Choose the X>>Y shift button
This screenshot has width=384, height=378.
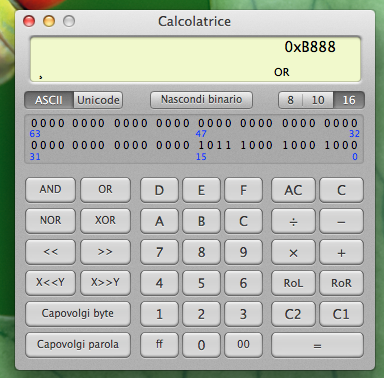click(105, 283)
